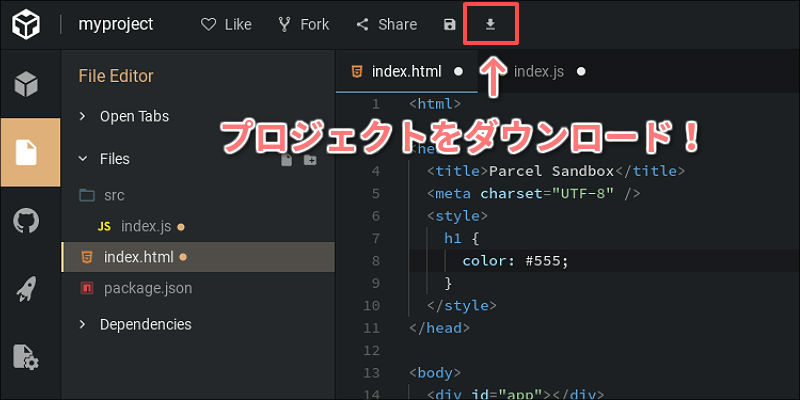Click the new folder icon in Files
800x400 pixels.
(310, 160)
